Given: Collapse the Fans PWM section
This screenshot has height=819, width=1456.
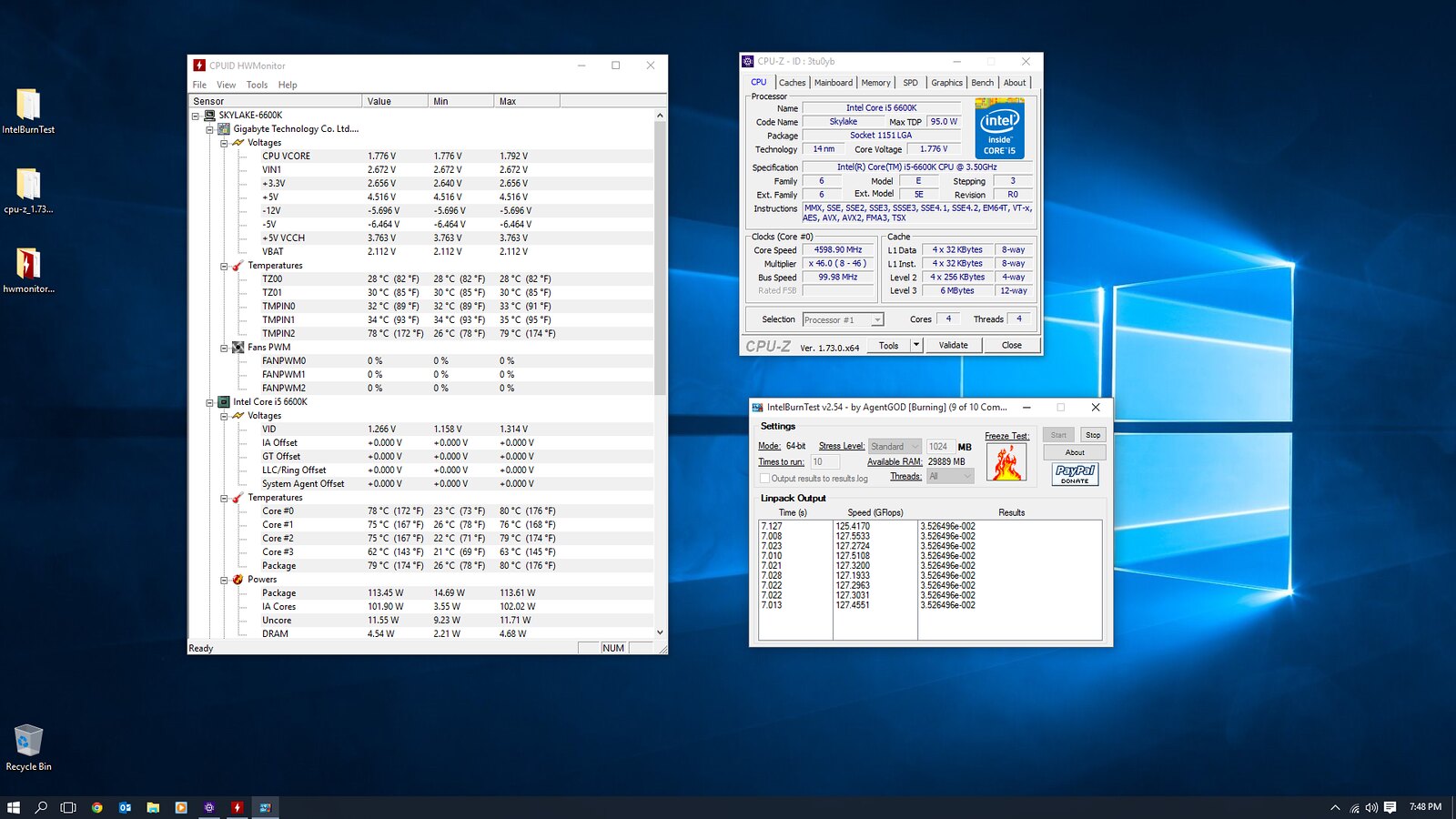Looking at the screenshot, I should 224,348.
